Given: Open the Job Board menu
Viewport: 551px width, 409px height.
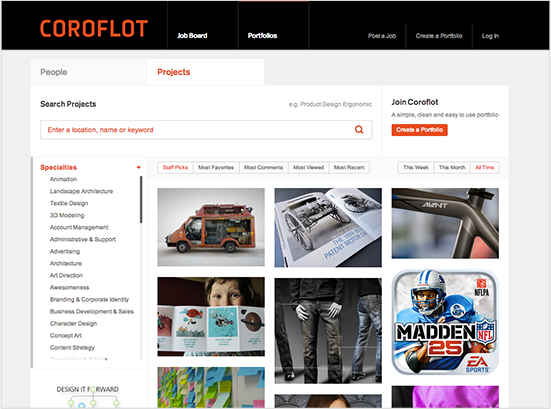Looking at the screenshot, I should pos(192,35).
